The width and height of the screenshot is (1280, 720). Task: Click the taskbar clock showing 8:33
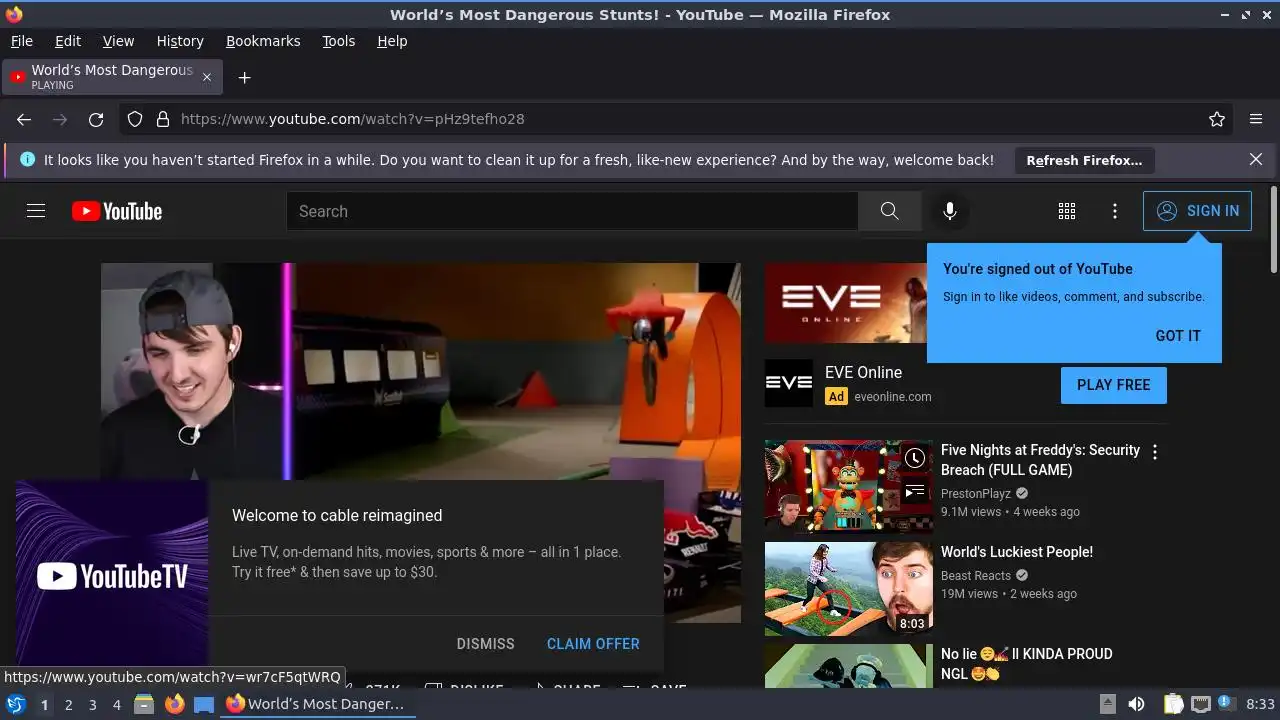pos(1260,704)
